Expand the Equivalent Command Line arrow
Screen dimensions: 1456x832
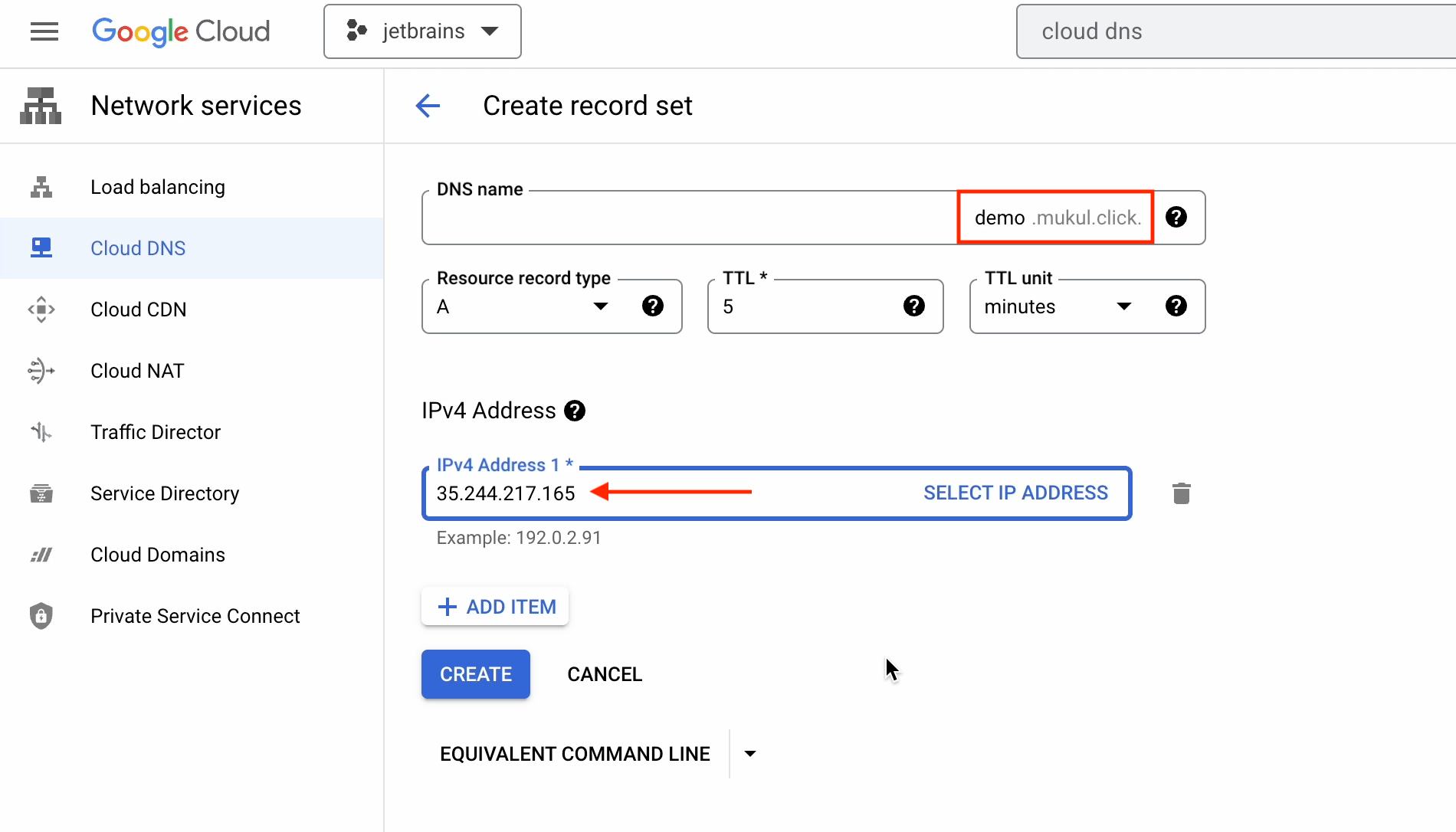[750, 754]
